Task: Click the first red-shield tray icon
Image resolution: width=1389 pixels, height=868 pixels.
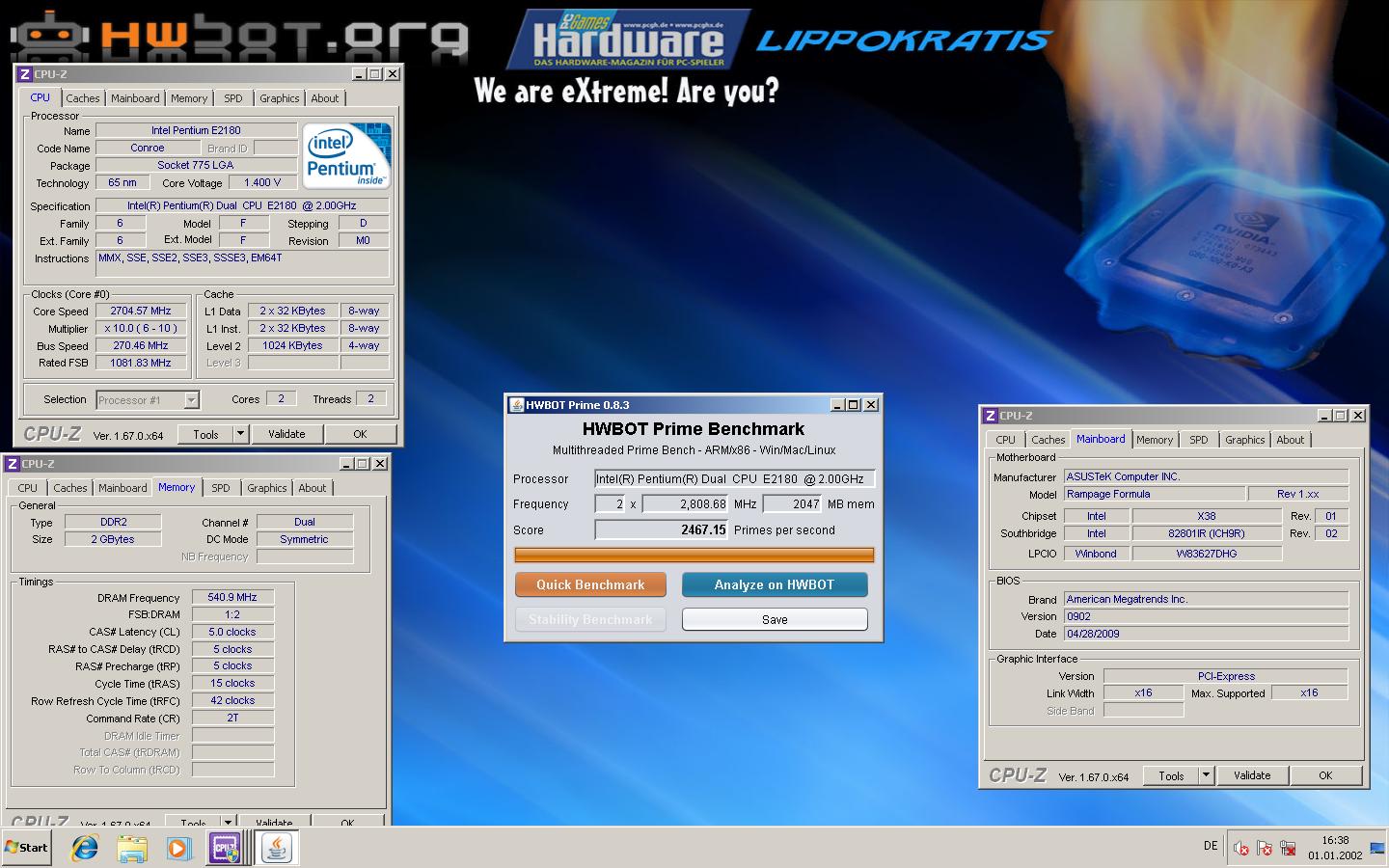Action: pyautogui.click(x=1241, y=848)
